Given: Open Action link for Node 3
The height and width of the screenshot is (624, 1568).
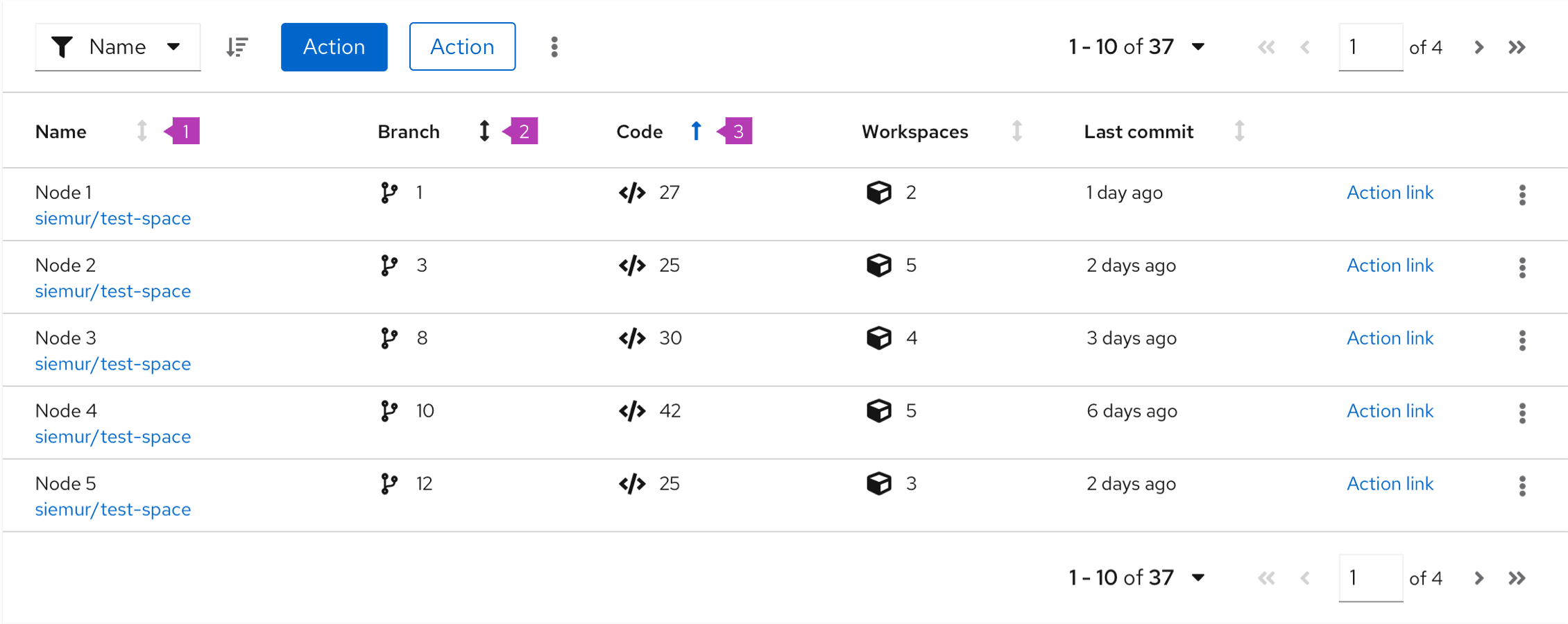Looking at the screenshot, I should [x=1390, y=338].
